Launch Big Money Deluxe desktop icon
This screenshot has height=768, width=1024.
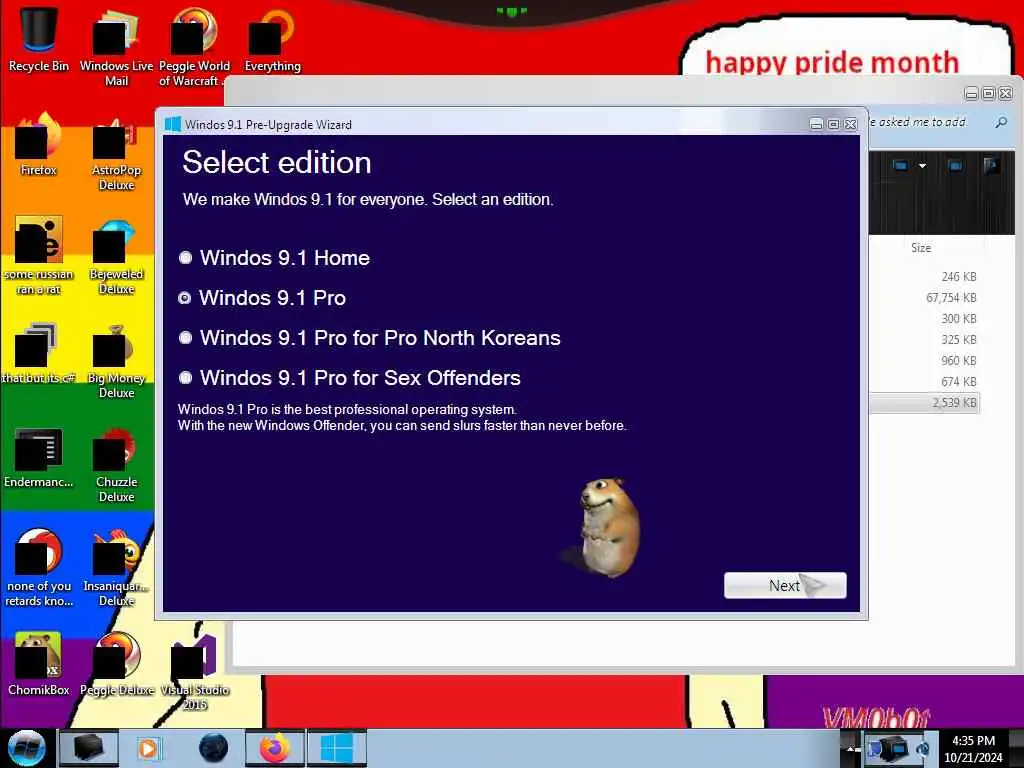point(116,359)
